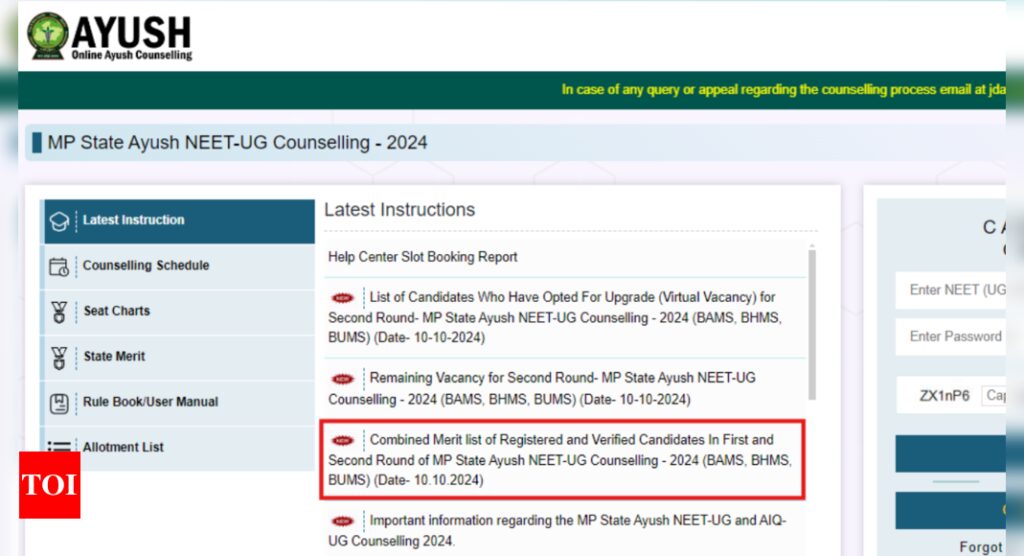The height and width of the screenshot is (556, 1024).
Task: Click the ZX1nP6 captcha text
Action: (x=944, y=396)
